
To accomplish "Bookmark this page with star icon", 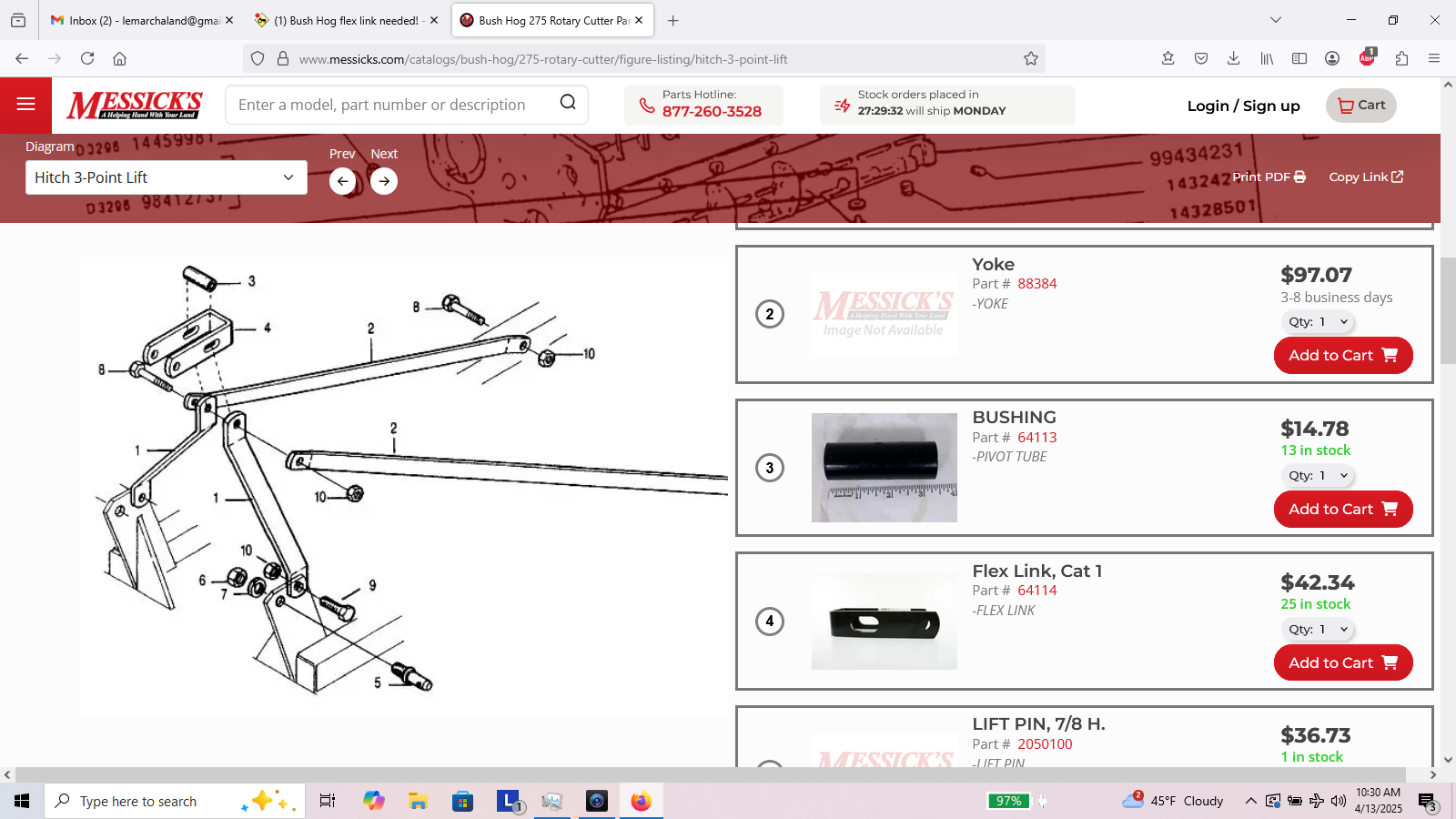I will [x=1030, y=58].
